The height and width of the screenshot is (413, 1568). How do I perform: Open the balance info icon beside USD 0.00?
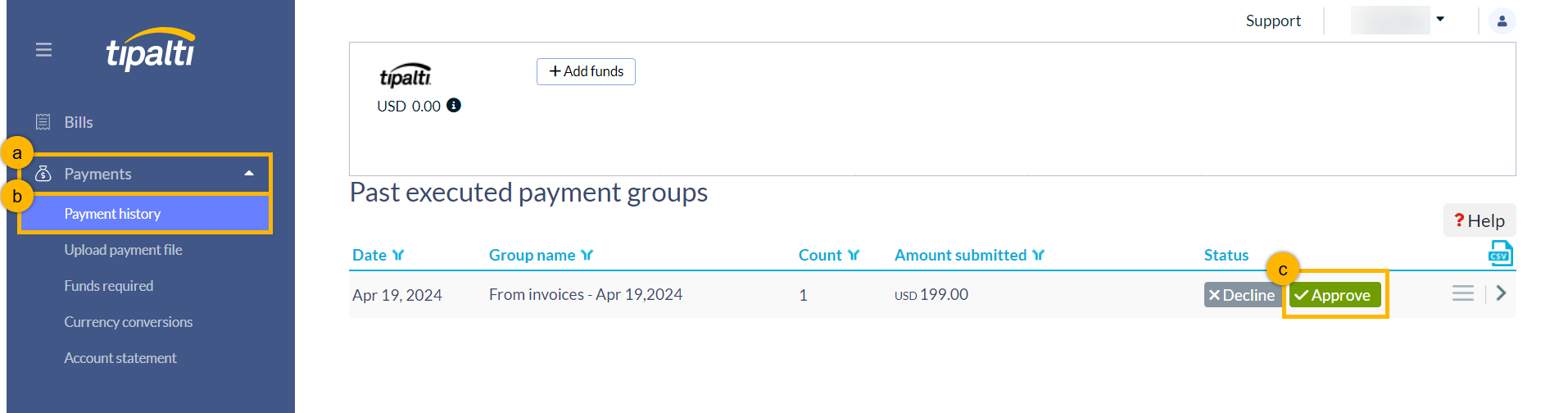point(454,105)
